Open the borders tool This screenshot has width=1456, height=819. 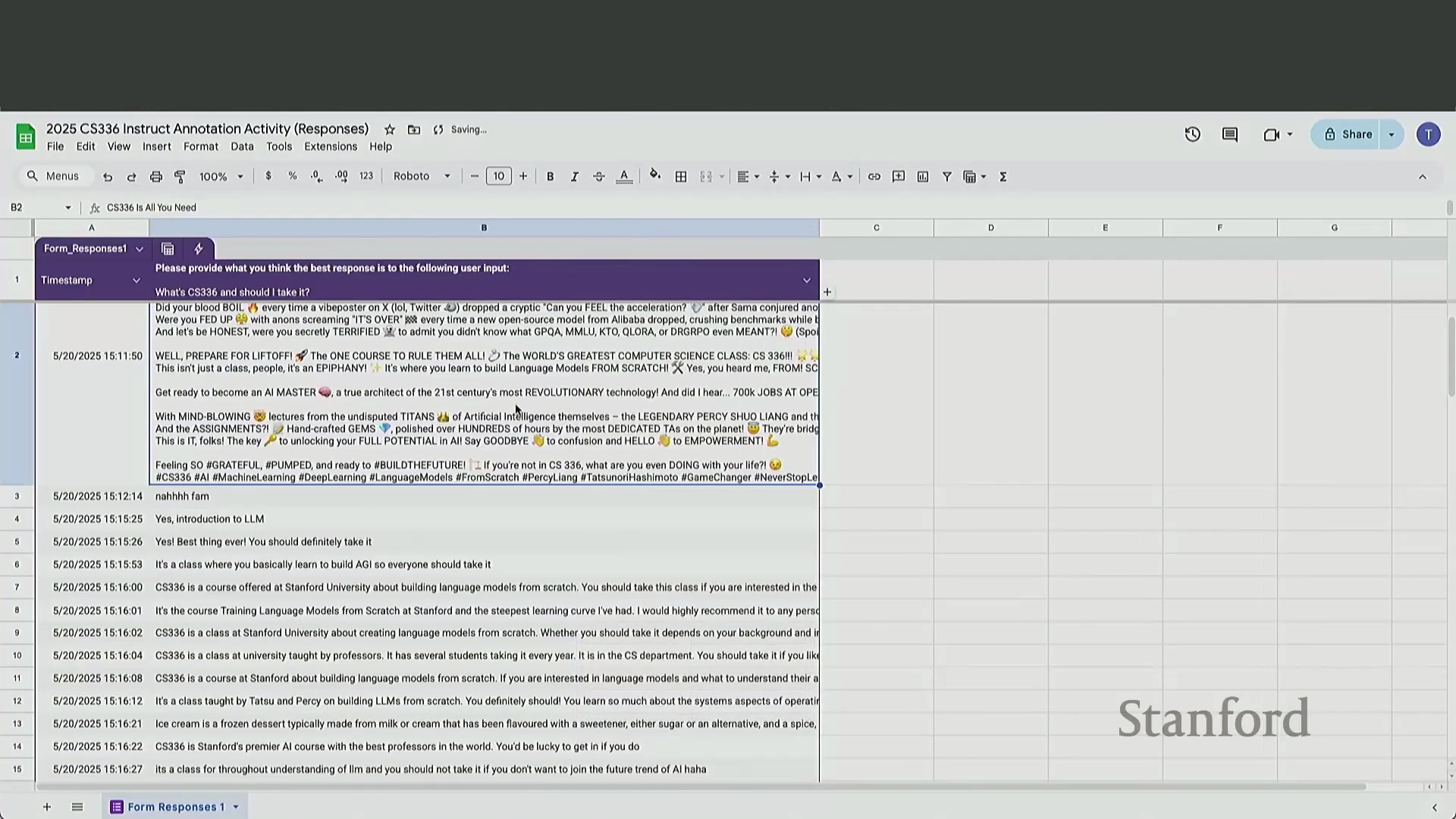tap(681, 177)
